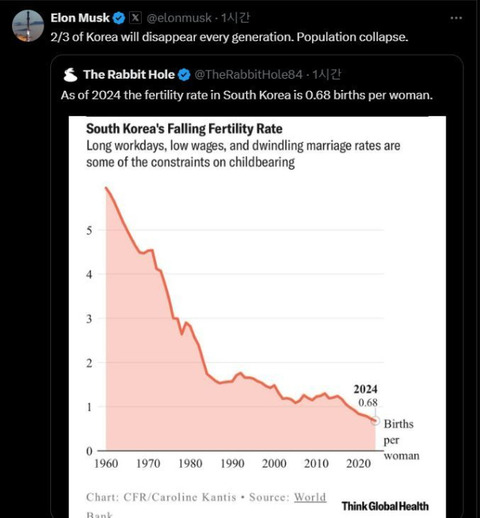Click the 0.68 value label on chart
The height and width of the screenshot is (518, 480).
pos(368,403)
